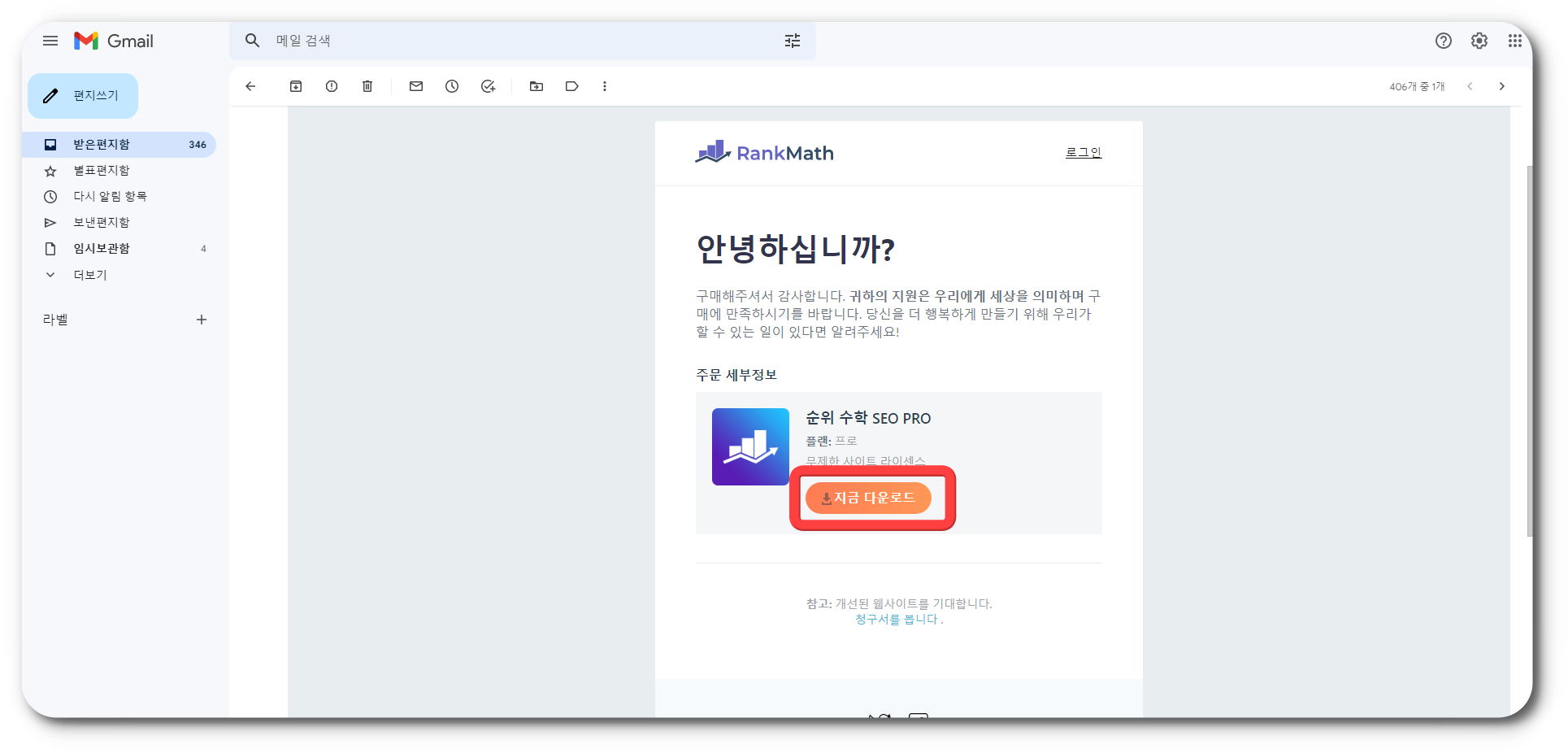The width and height of the screenshot is (1568, 753).
Task: Delete the RankMath email
Action: click(367, 86)
